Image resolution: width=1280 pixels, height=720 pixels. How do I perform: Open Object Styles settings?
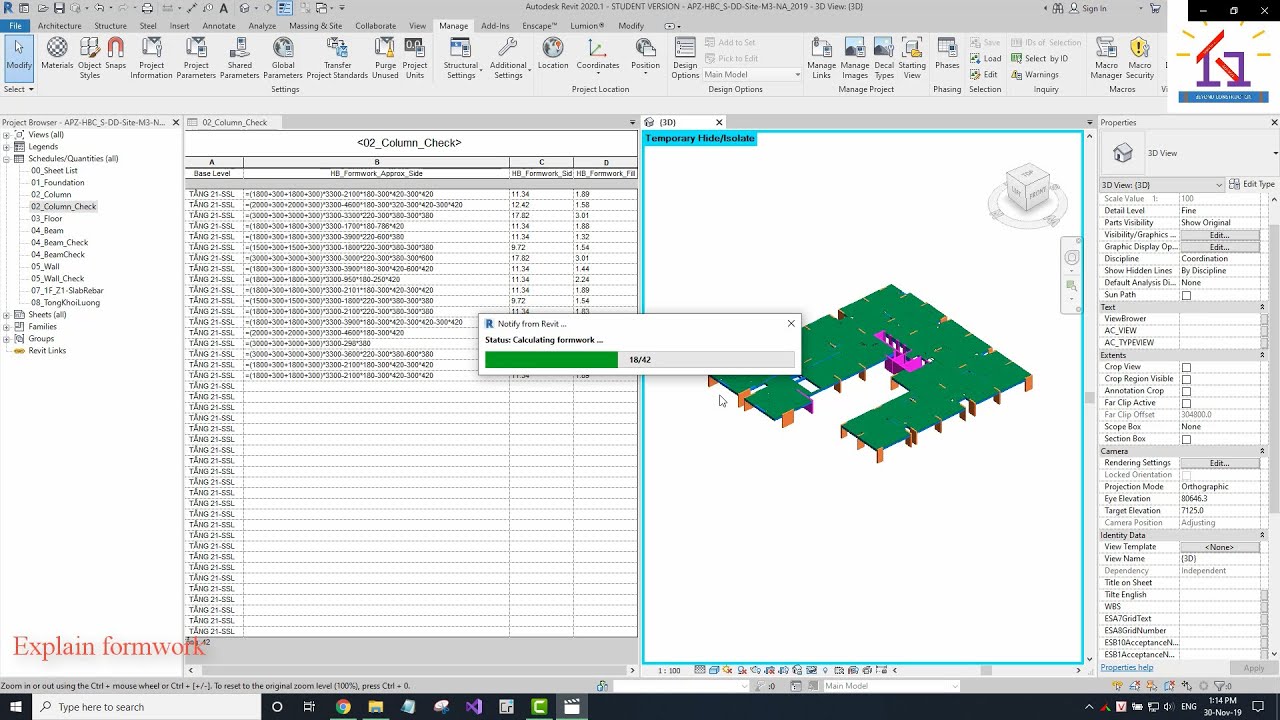(90, 58)
